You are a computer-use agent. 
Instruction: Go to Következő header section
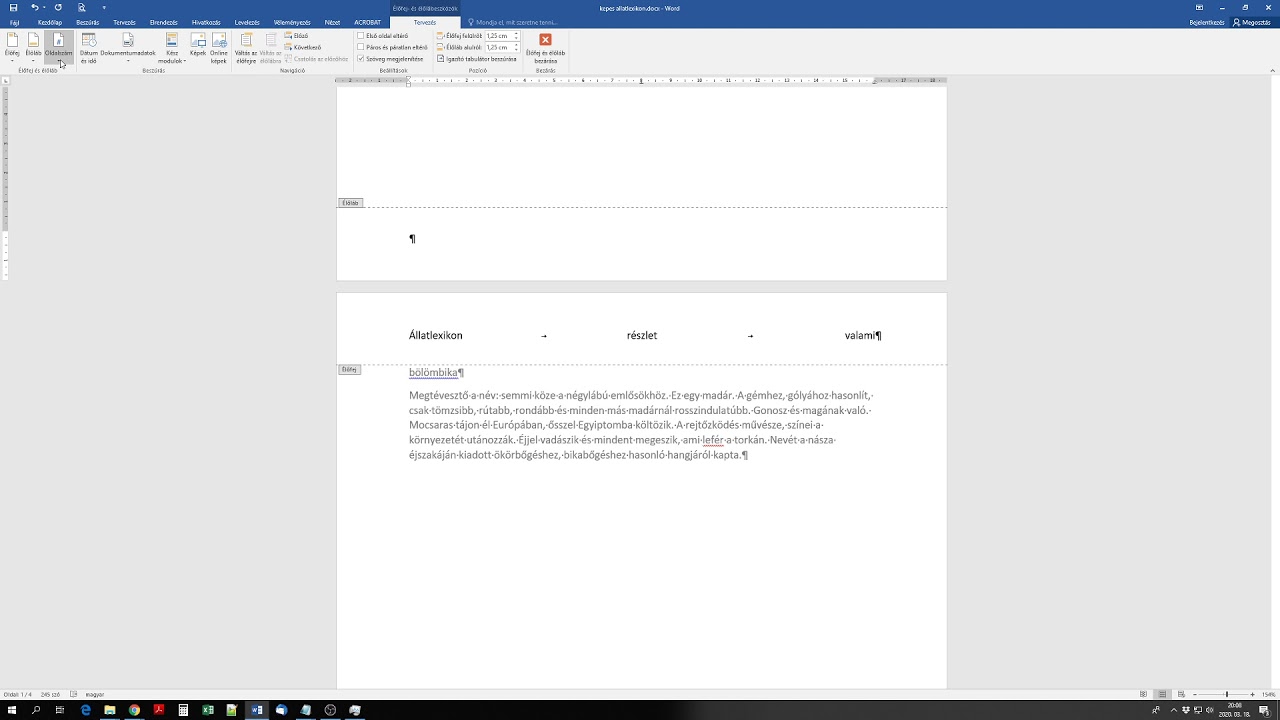[302, 47]
